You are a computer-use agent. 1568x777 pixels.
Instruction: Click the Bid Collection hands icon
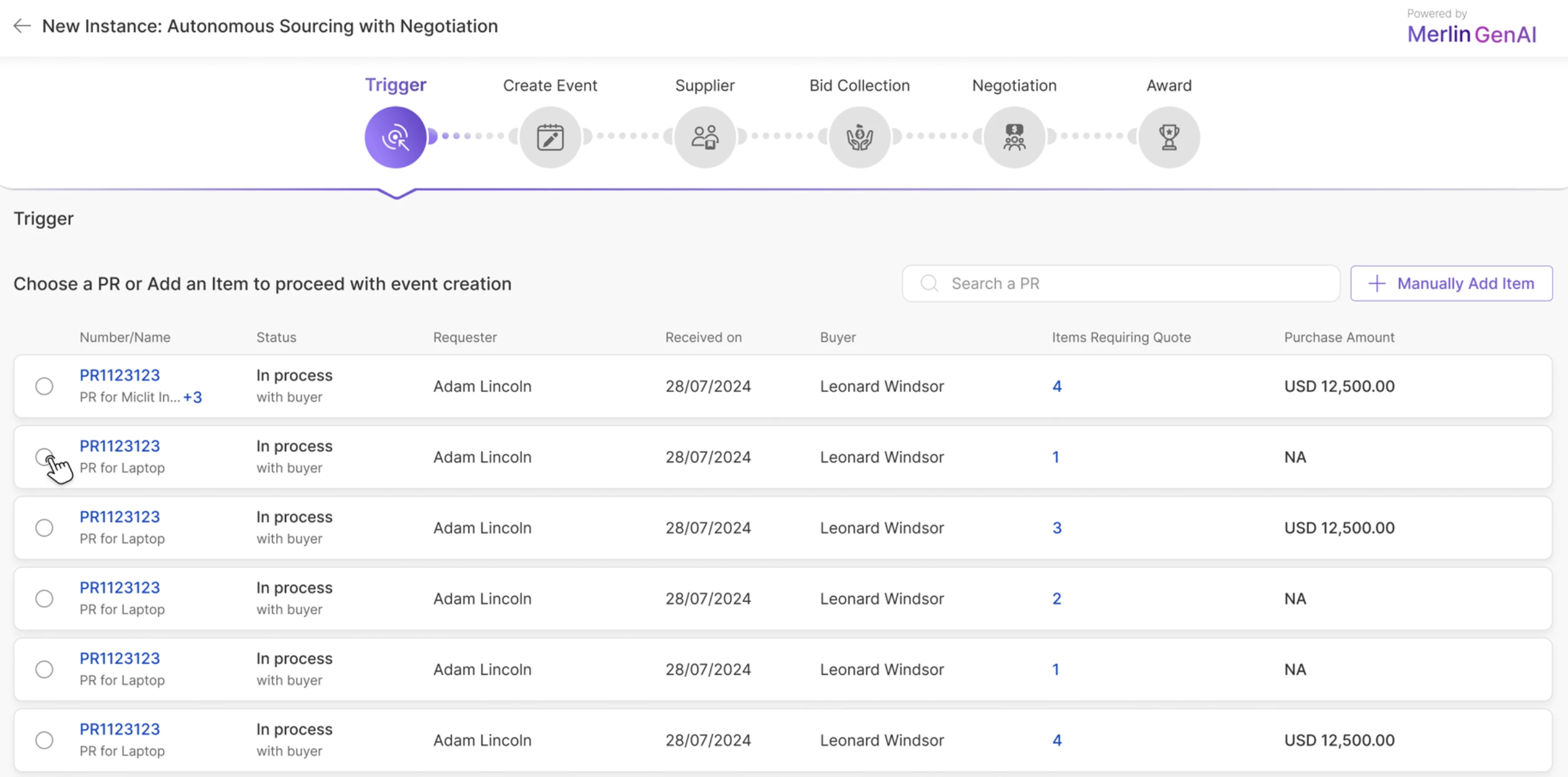pos(859,137)
